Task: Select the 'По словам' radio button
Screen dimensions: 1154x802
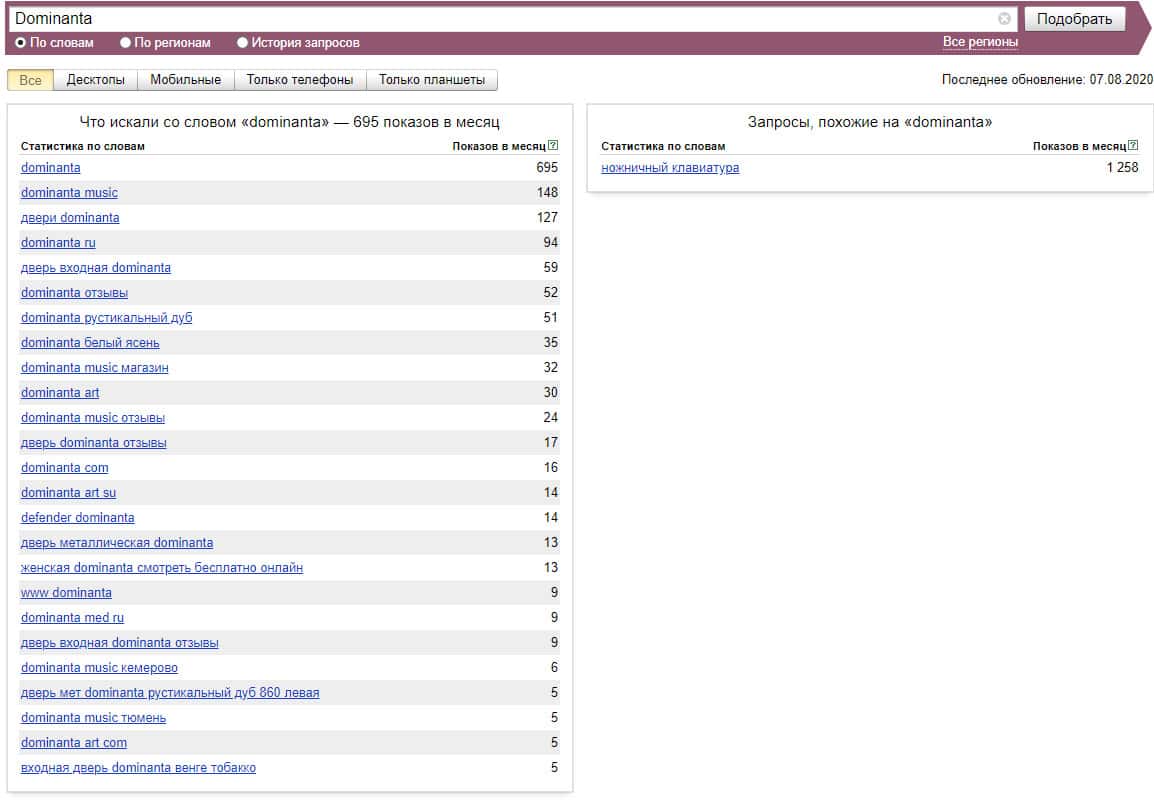Action: 21,43
